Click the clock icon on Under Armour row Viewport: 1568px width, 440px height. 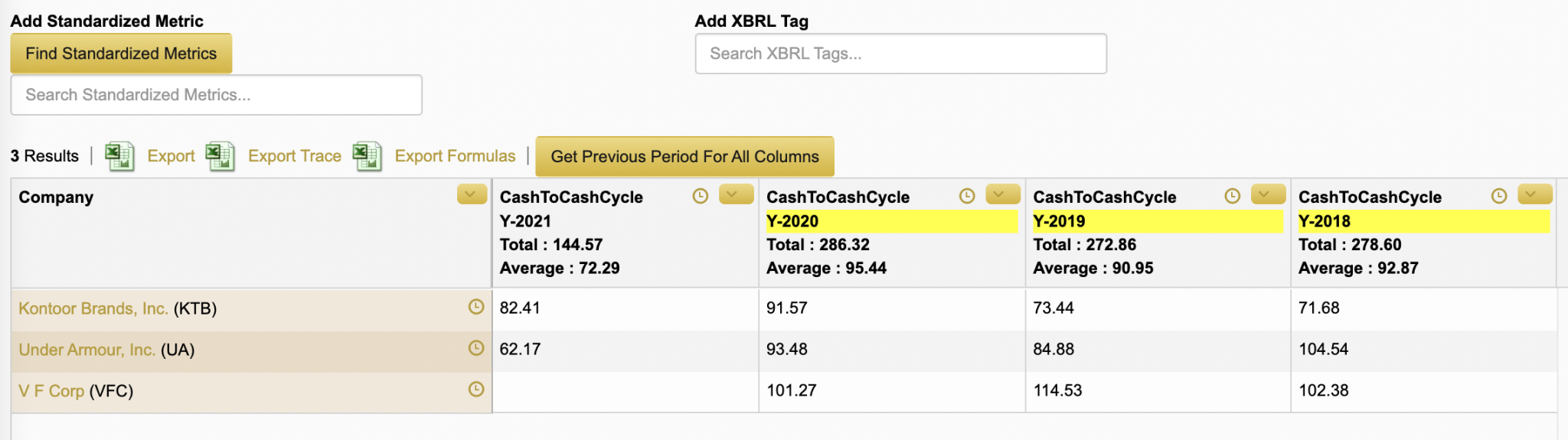coord(476,348)
